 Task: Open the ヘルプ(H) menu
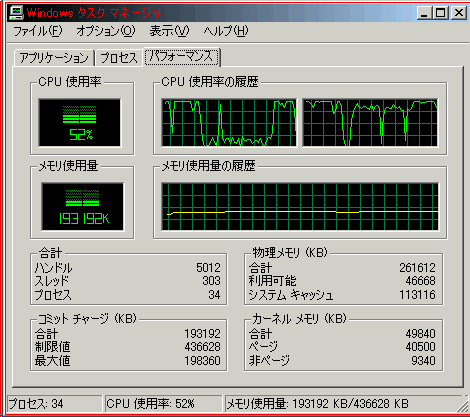pos(226,31)
